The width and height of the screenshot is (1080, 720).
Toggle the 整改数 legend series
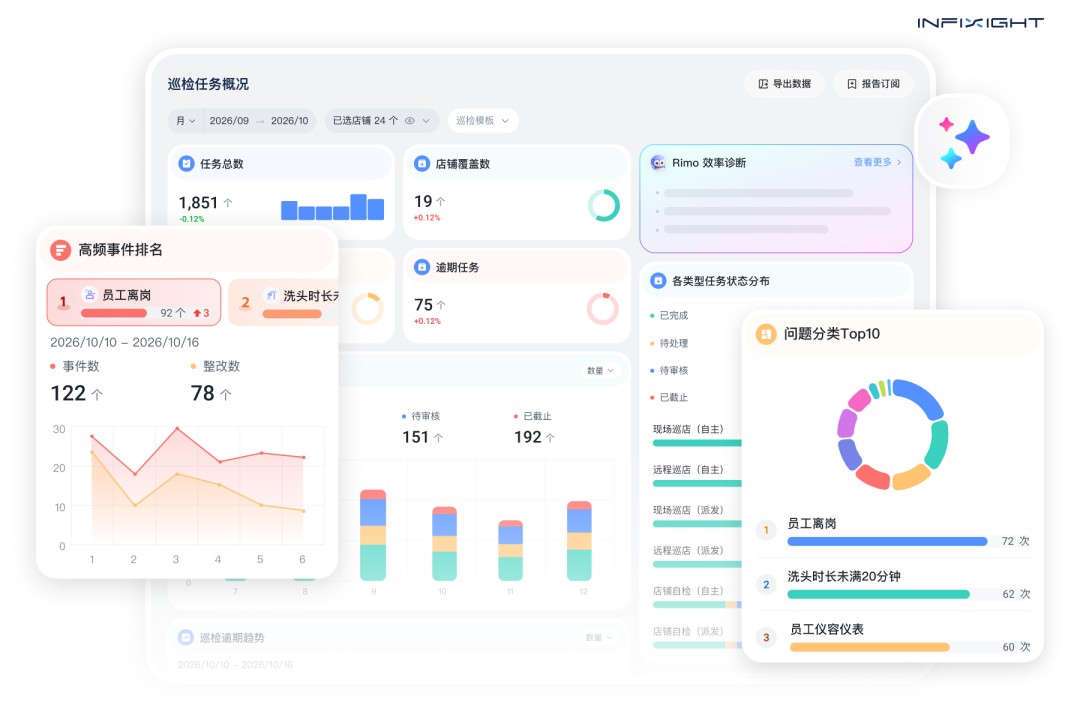click(x=215, y=366)
